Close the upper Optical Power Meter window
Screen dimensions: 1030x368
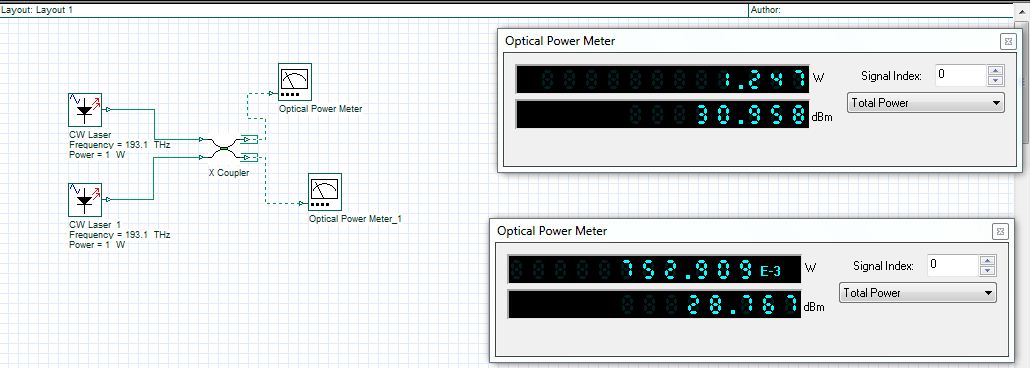1008,41
